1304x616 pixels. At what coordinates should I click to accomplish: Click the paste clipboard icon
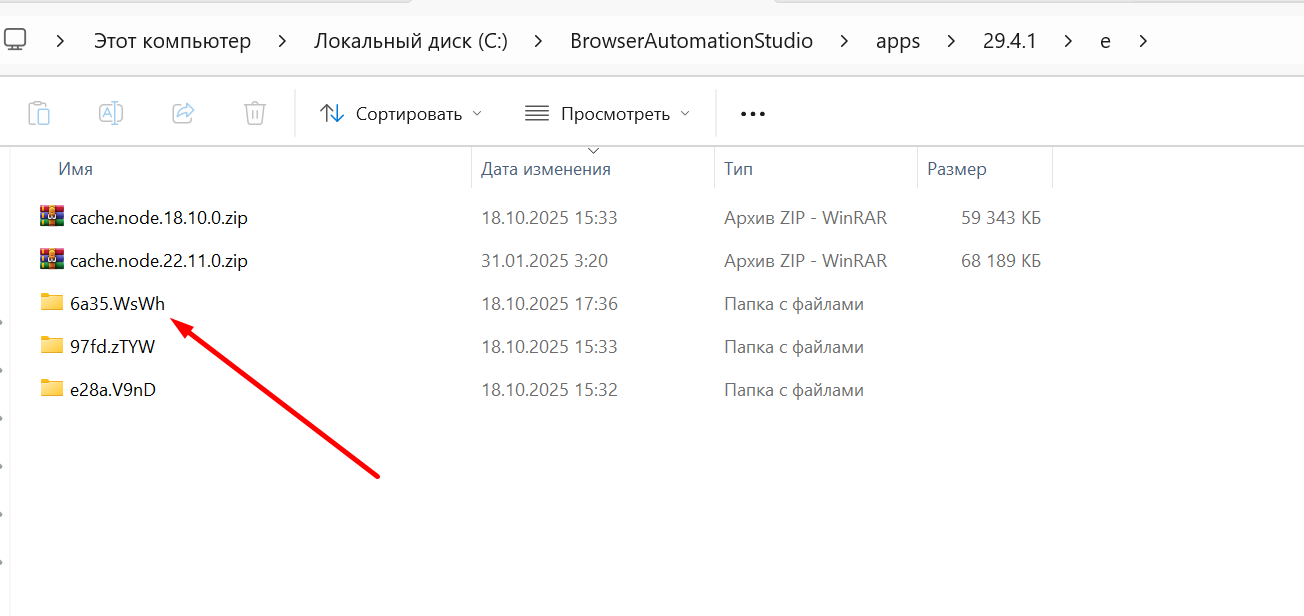[x=39, y=113]
